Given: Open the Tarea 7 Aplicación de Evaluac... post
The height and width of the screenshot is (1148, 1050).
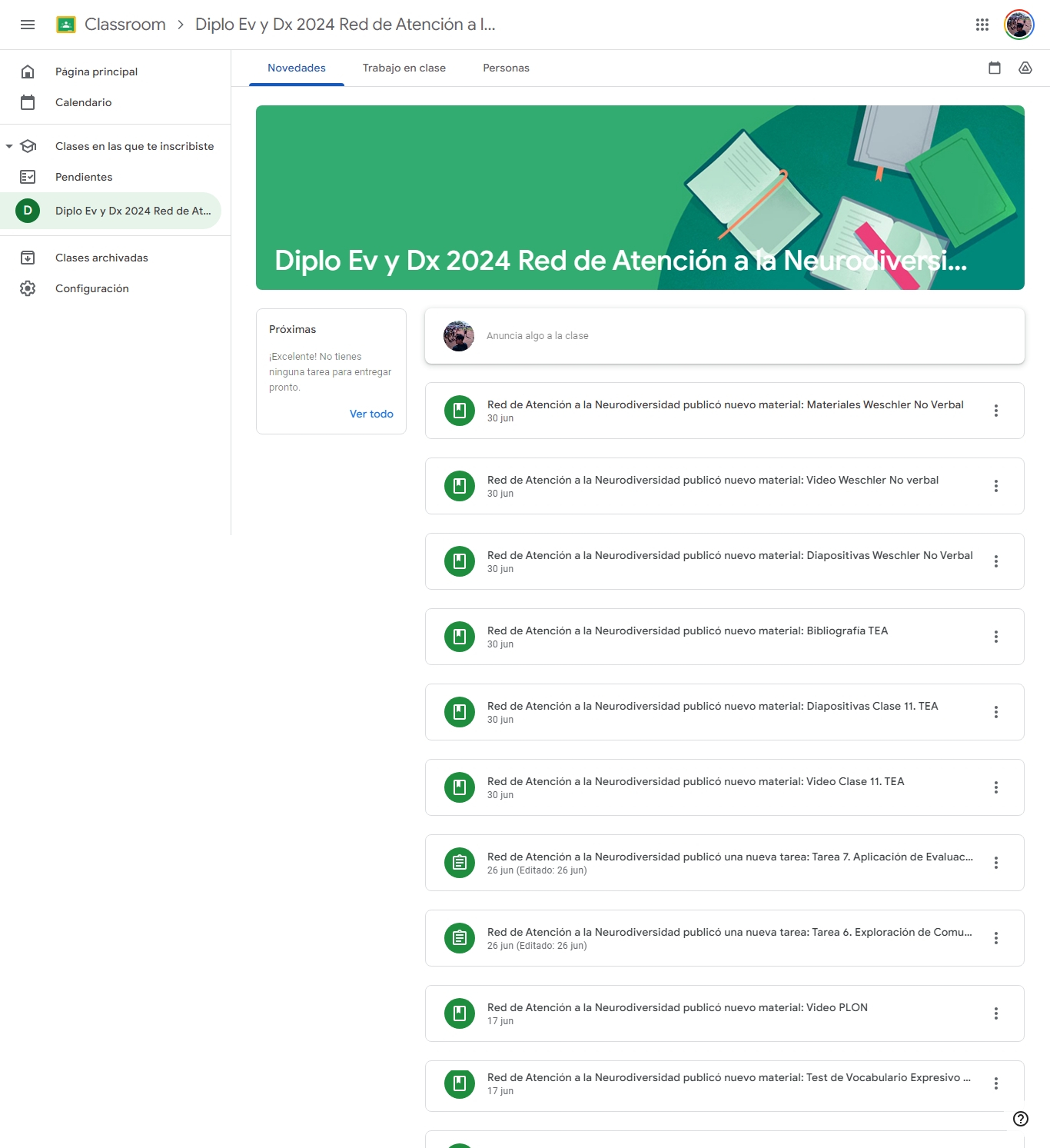Looking at the screenshot, I should [x=724, y=863].
